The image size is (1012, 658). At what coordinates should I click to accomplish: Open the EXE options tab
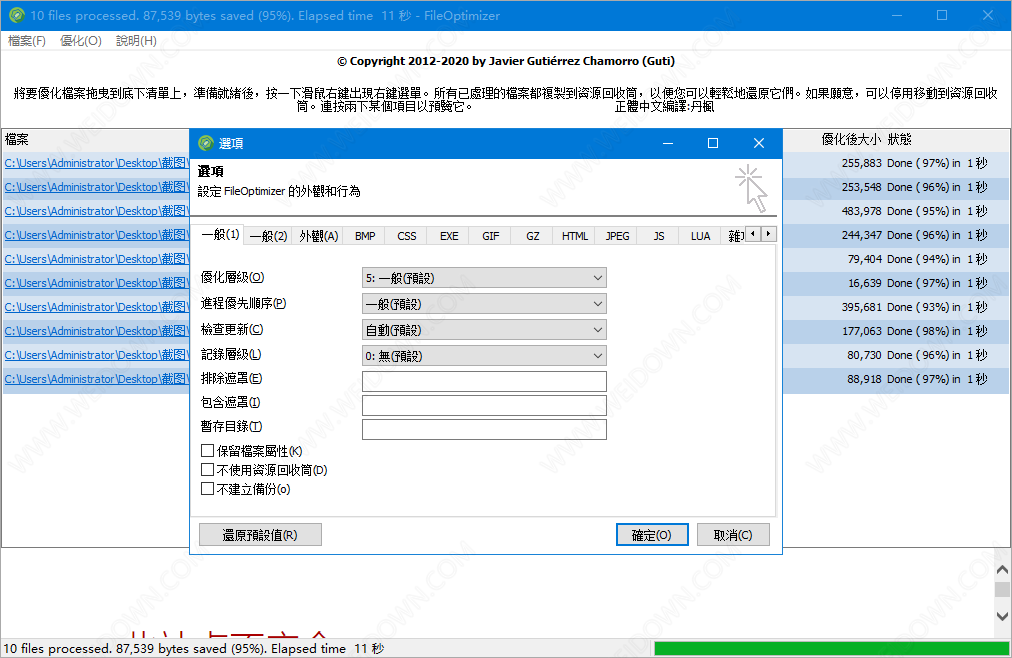(449, 236)
